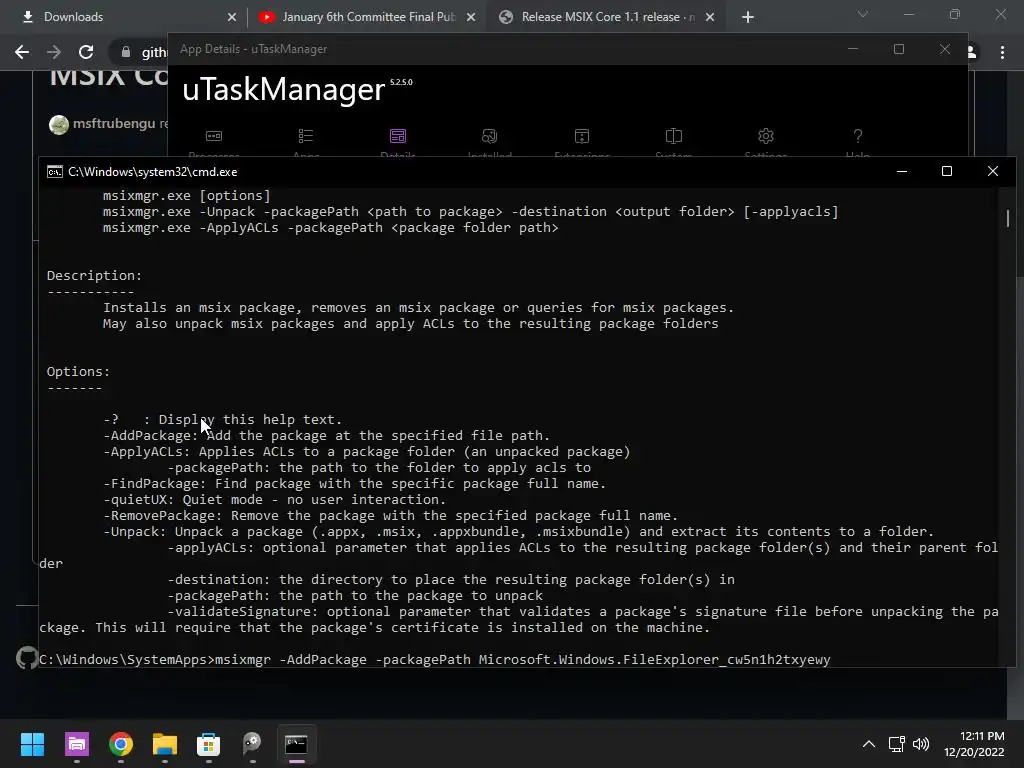Show hidden system tray icons
This screenshot has height=768, width=1024.
pos(869,744)
